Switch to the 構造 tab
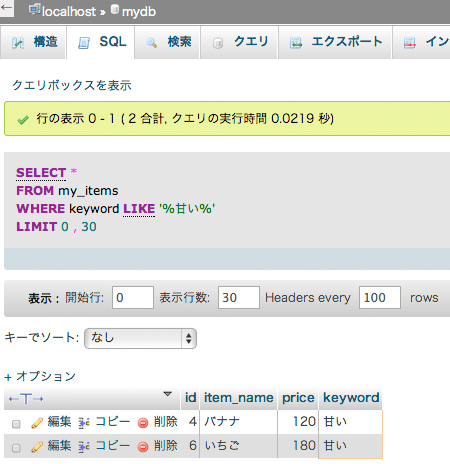Screen dimensions: 450x464 tap(33, 42)
